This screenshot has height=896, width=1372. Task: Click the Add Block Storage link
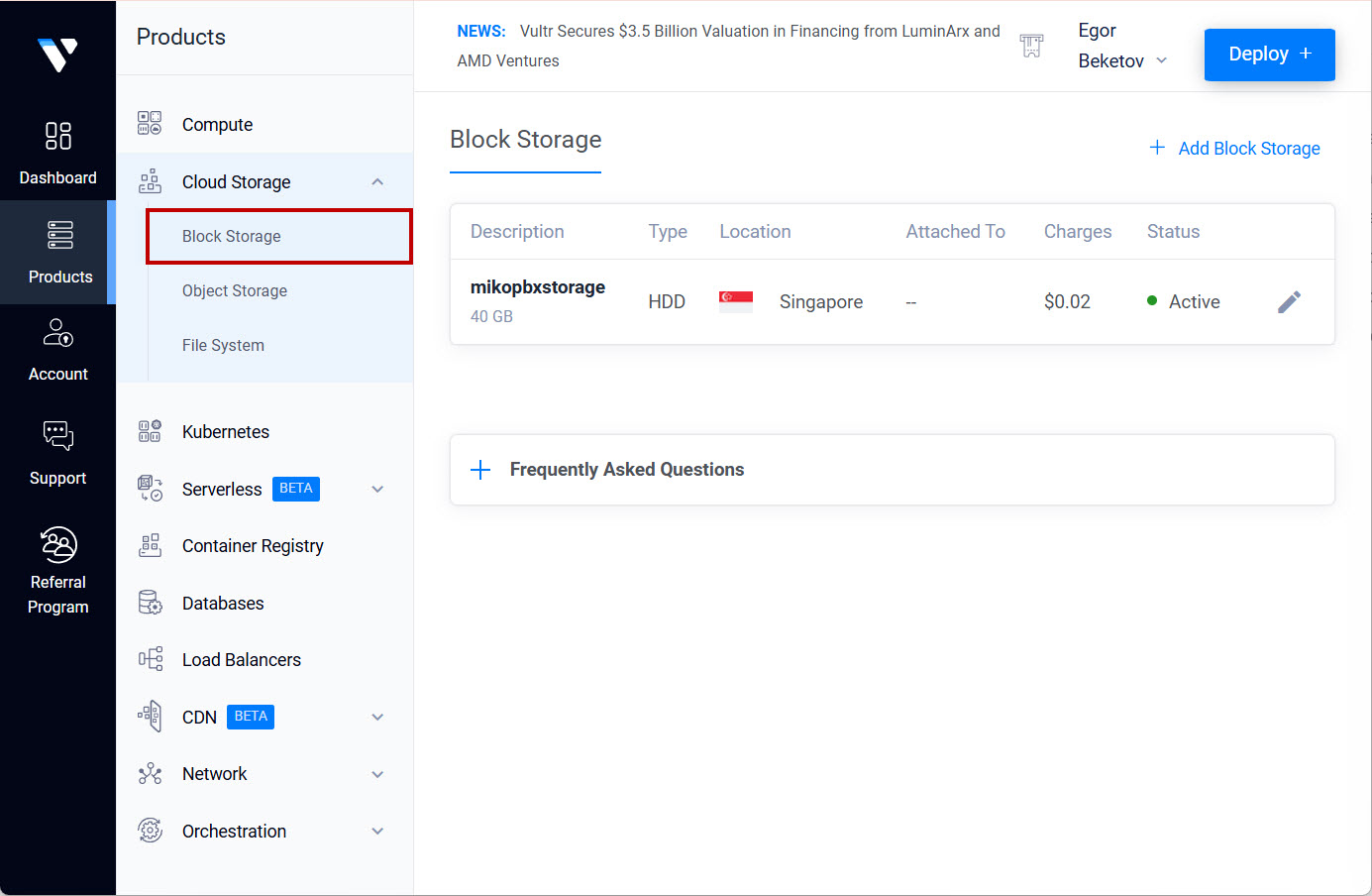[1234, 149]
